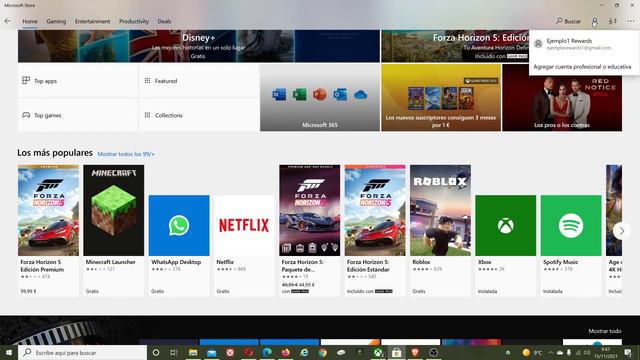Open Firefox from the taskbar
This screenshot has height=360, width=640.
pos(286,353)
